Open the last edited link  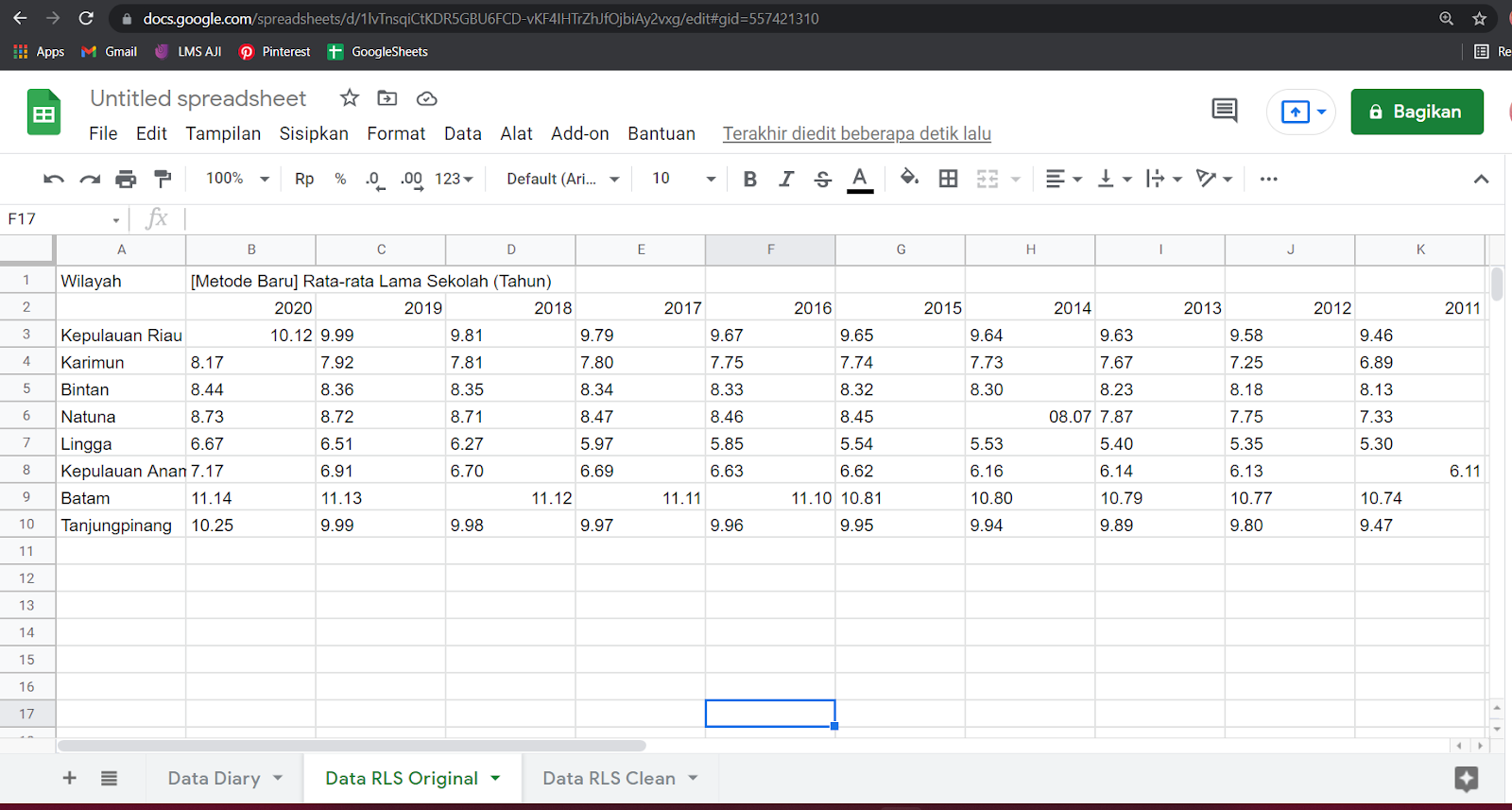(x=856, y=133)
